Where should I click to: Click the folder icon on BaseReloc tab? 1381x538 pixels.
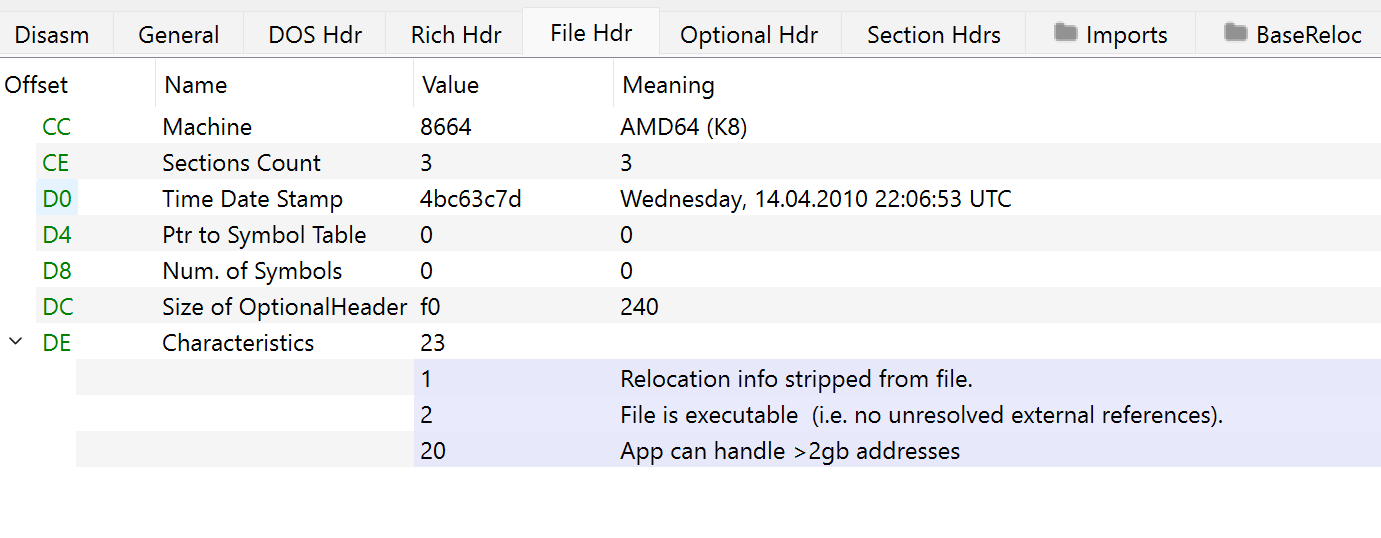[1235, 34]
